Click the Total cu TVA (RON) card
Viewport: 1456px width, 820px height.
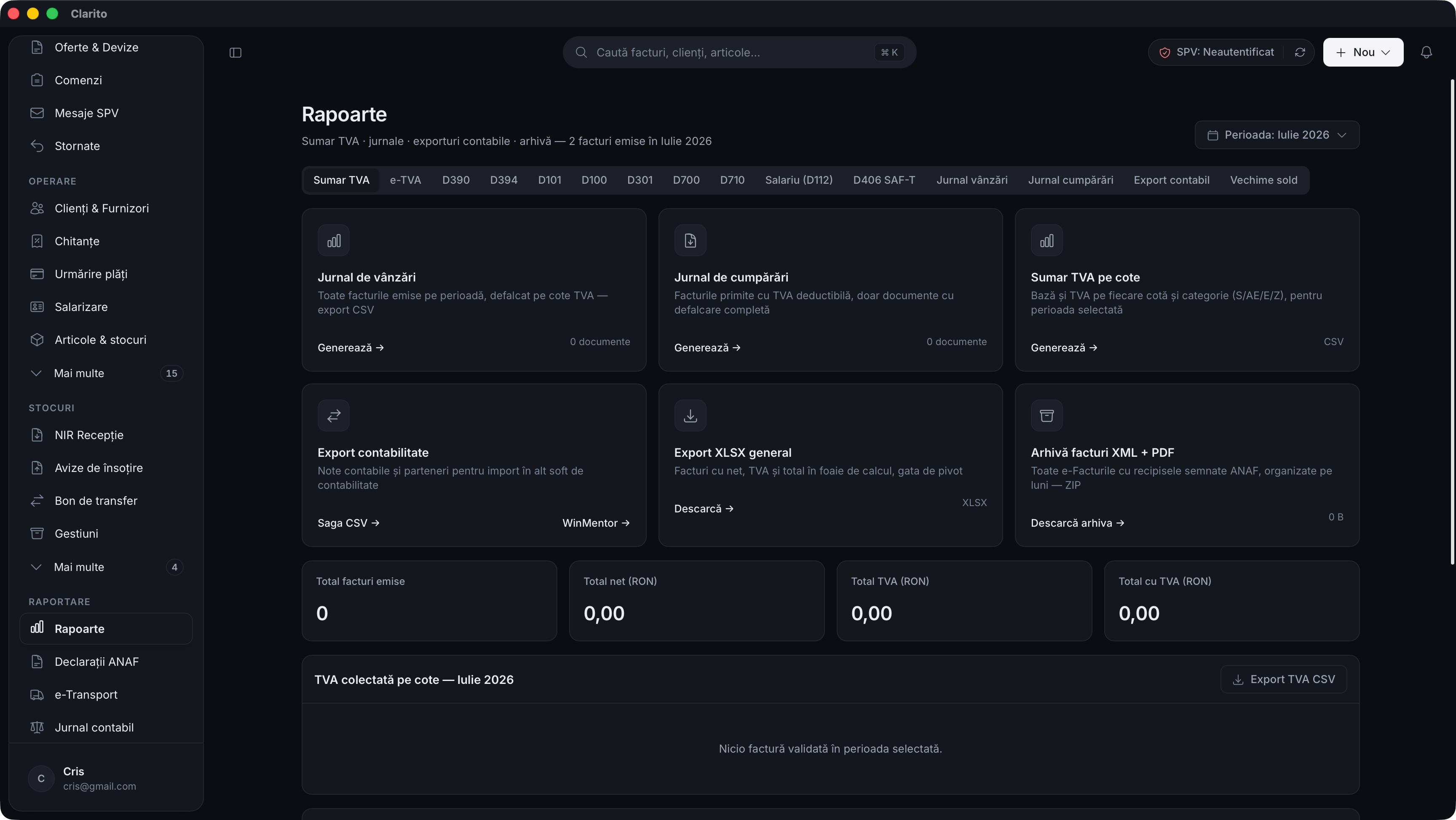tap(1231, 600)
